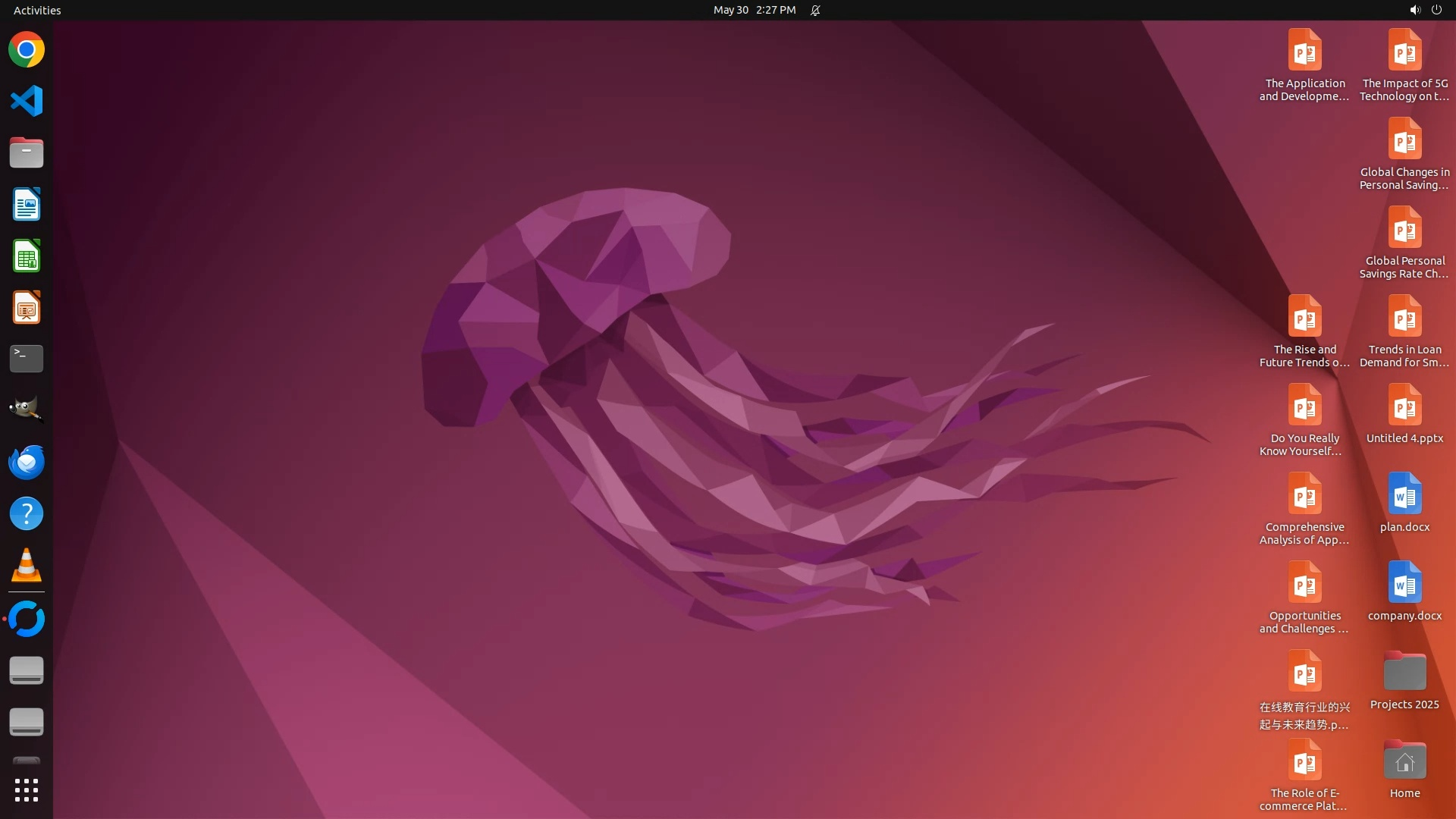Launch LibreOffice Calc from the dock

27,256
